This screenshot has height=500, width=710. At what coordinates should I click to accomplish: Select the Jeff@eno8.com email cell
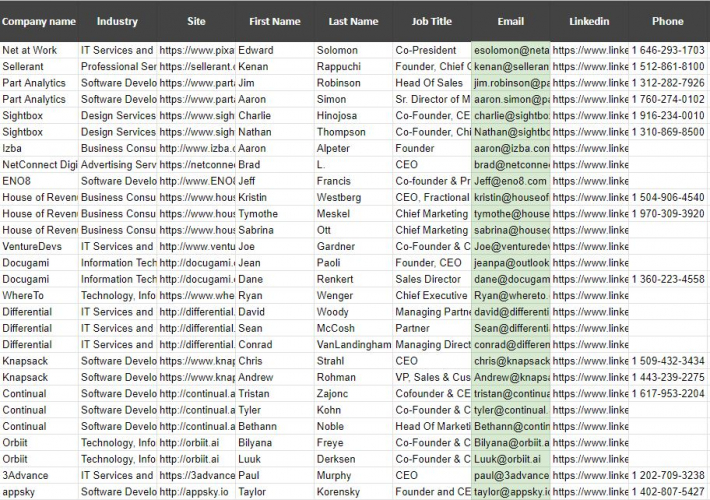point(511,181)
